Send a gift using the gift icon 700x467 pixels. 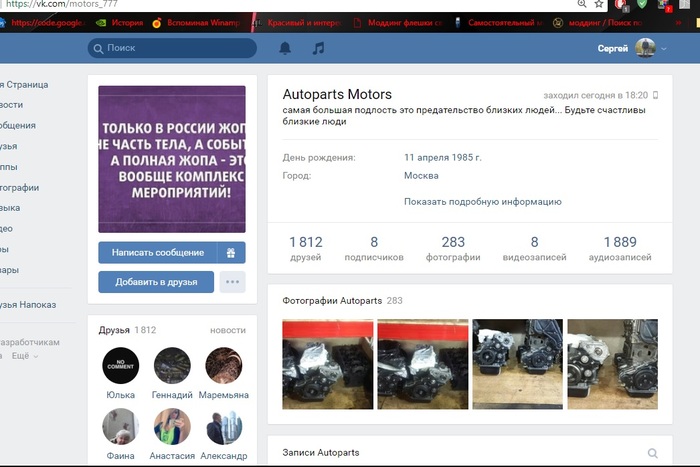pos(231,253)
